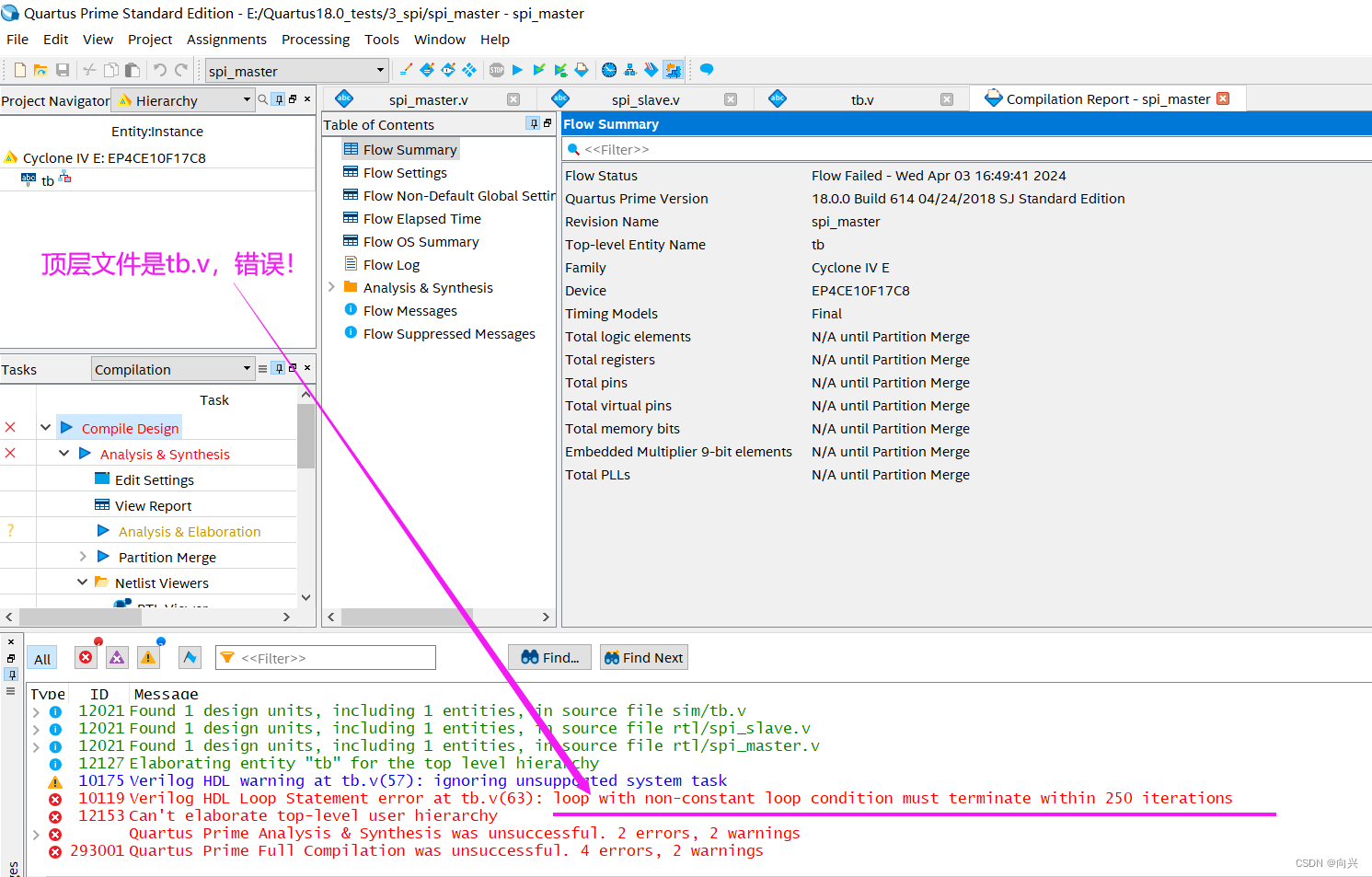Toggle pin on Tasks panel

pyautogui.click(x=279, y=368)
